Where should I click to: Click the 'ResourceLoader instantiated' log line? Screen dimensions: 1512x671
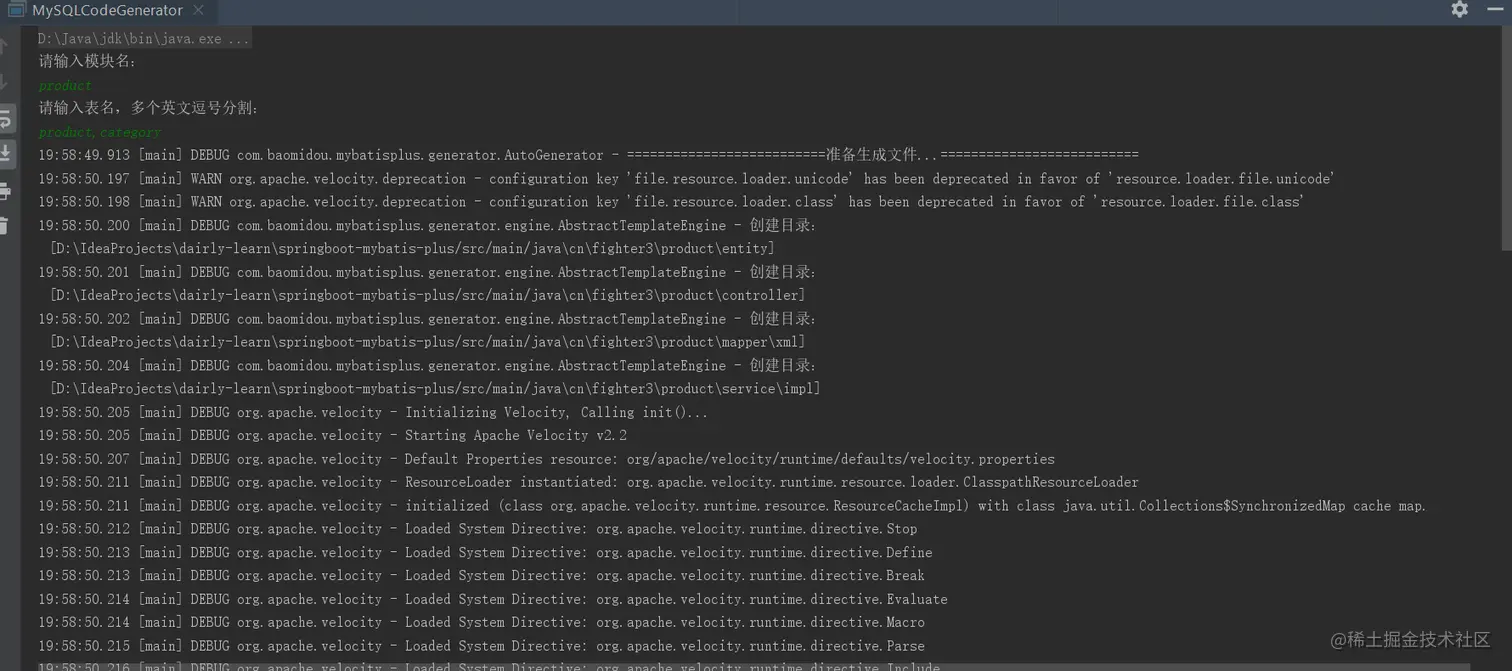[x=588, y=482]
